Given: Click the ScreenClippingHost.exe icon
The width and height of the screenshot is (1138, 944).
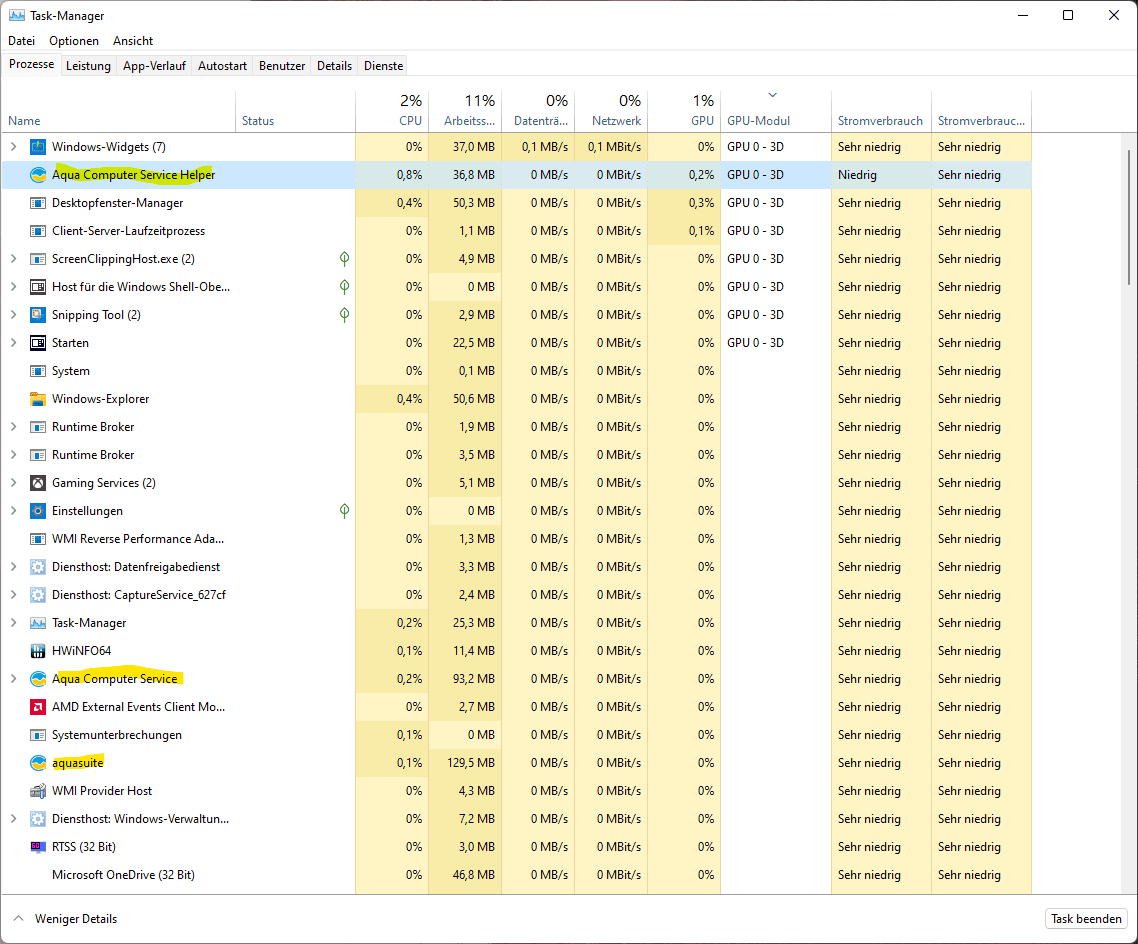Looking at the screenshot, I should click(38, 259).
